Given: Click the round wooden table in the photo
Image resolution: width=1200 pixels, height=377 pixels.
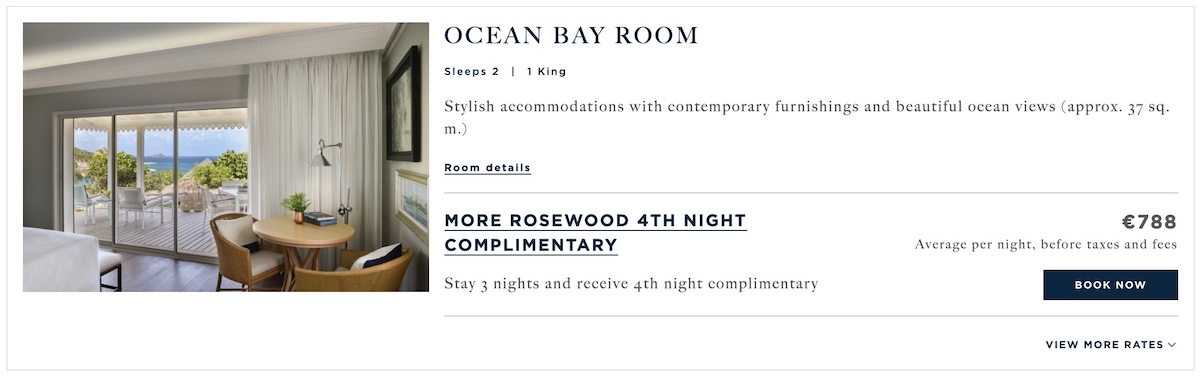Looking at the screenshot, I should [x=304, y=240].
